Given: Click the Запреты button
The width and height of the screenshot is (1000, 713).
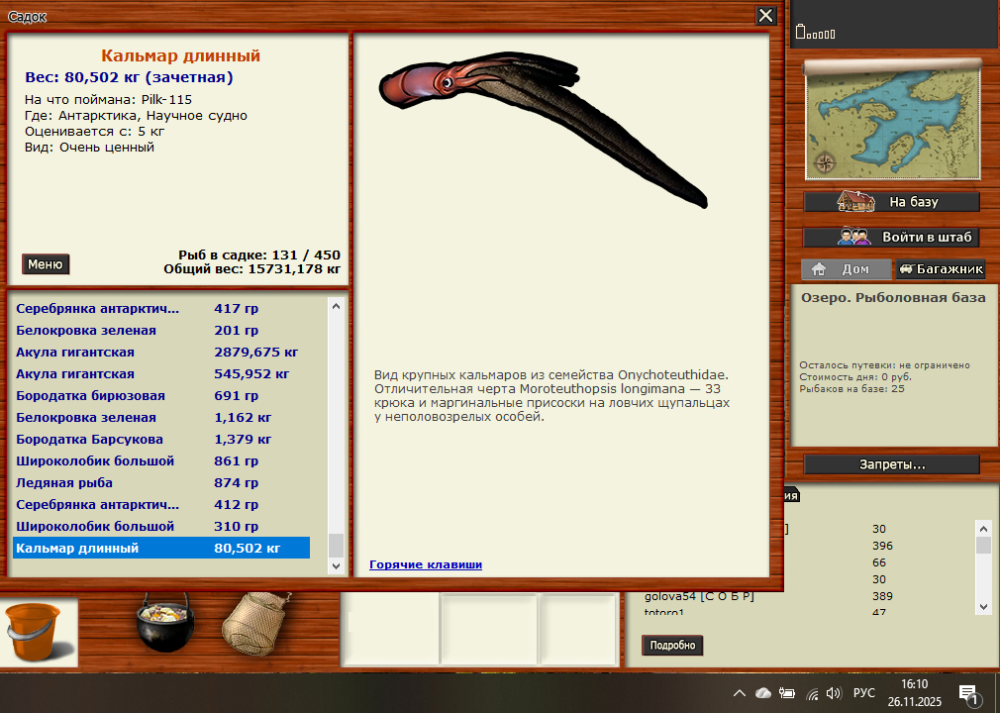Looking at the screenshot, I should (x=891, y=463).
